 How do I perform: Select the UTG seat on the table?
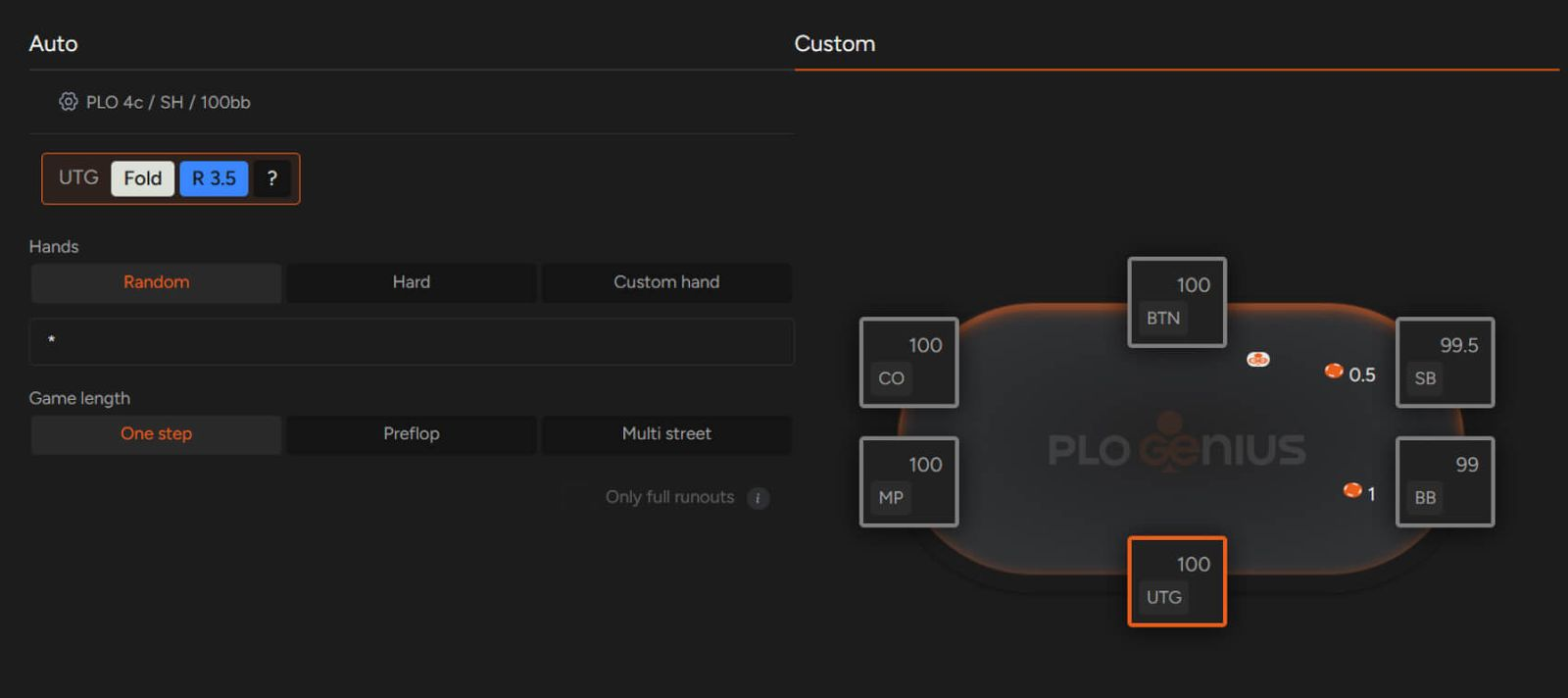click(x=1177, y=581)
